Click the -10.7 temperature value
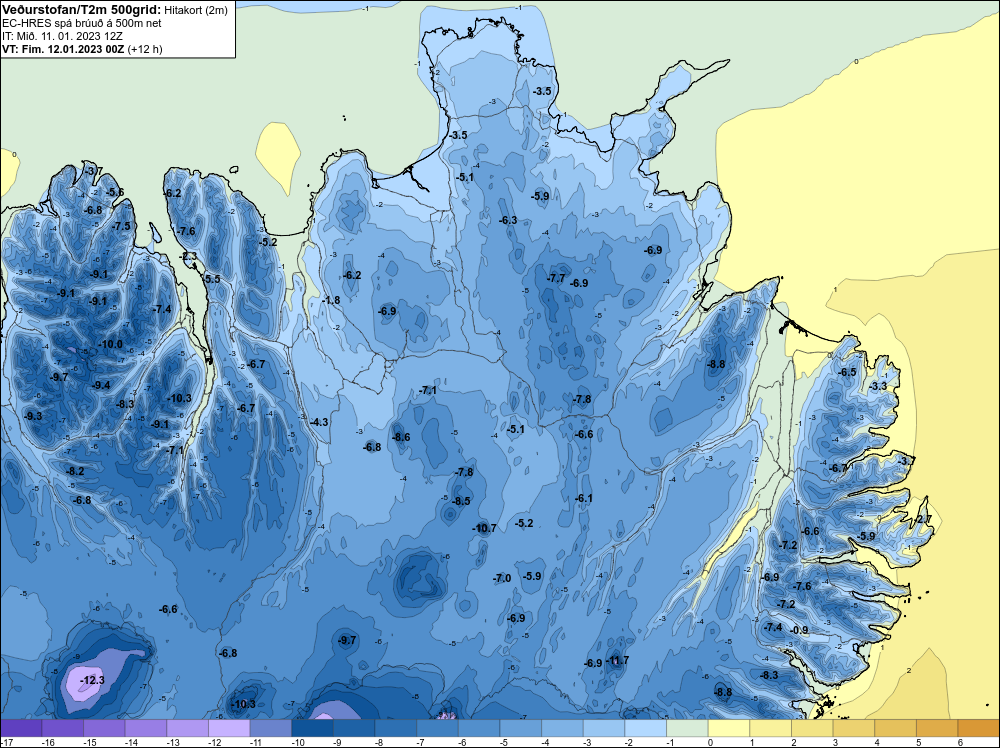Viewport: 1000px width, 748px height. coord(484,528)
